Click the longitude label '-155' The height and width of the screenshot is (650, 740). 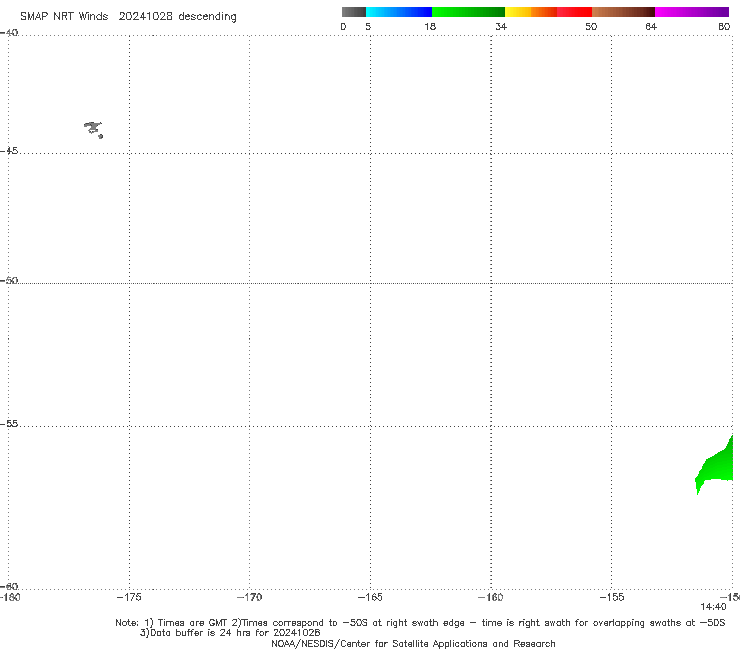612,597
